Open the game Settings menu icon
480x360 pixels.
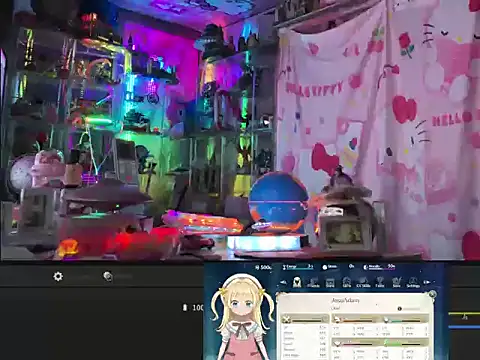pyautogui.click(x=413, y=283)
